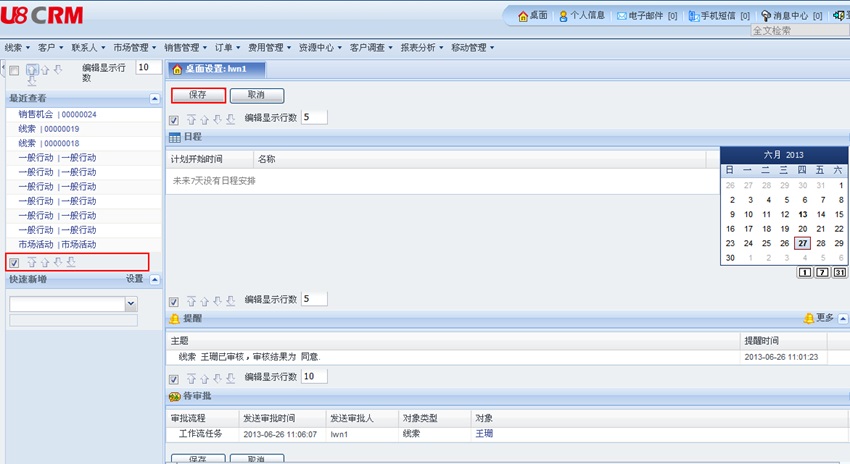Open the 报表分析 menu

click(x=422, y=48)
